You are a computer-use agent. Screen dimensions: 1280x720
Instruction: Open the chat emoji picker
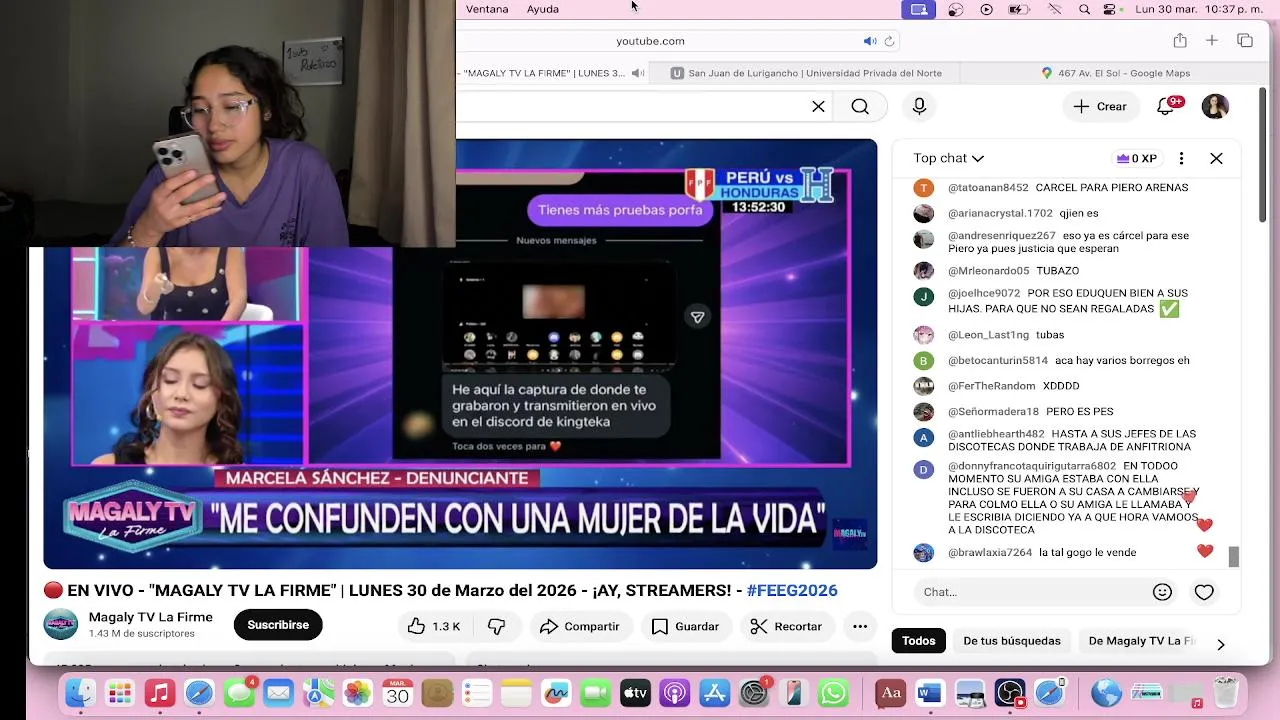1162,592
